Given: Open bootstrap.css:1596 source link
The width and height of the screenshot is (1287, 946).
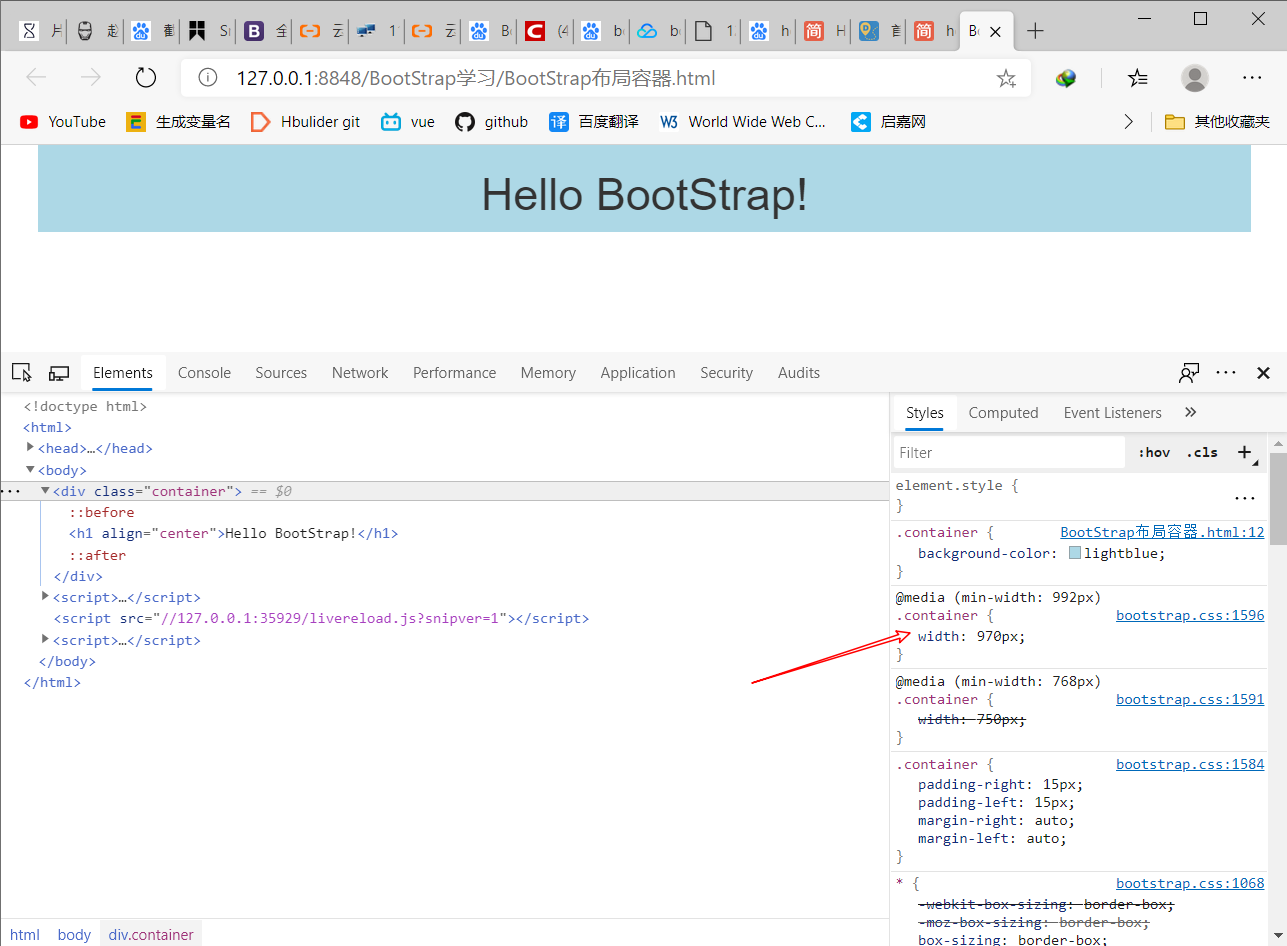Looking at the screenshot, I should 1190,616.
